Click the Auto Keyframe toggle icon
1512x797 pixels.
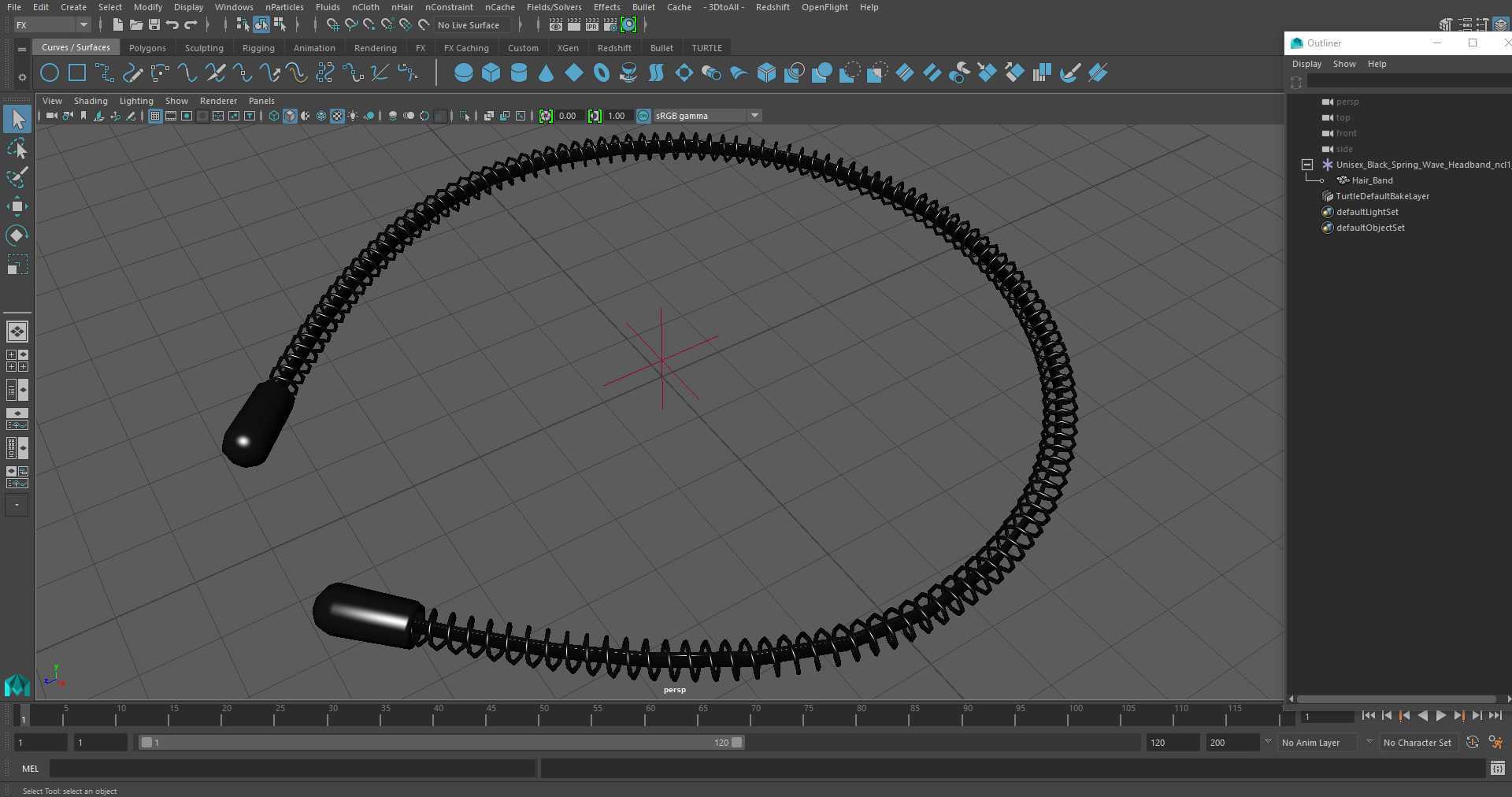click(1472, 742)
